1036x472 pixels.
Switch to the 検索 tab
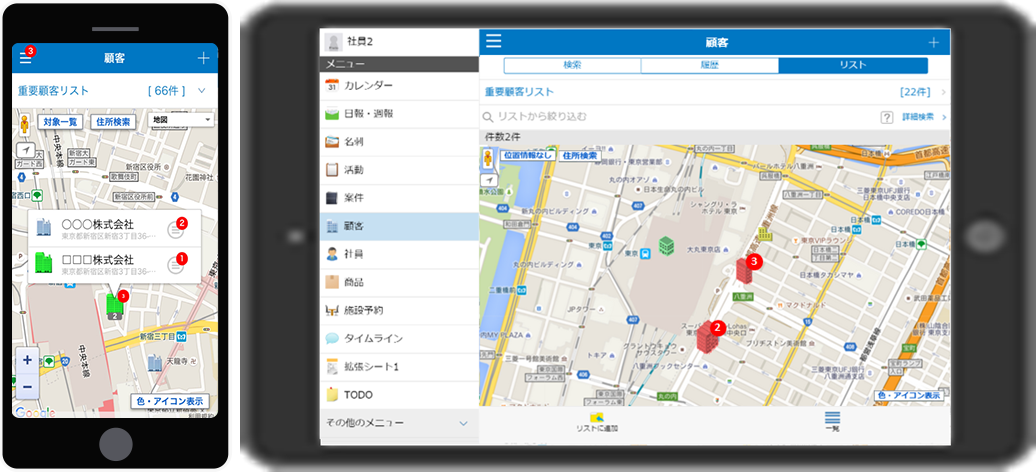pos(572,65)
